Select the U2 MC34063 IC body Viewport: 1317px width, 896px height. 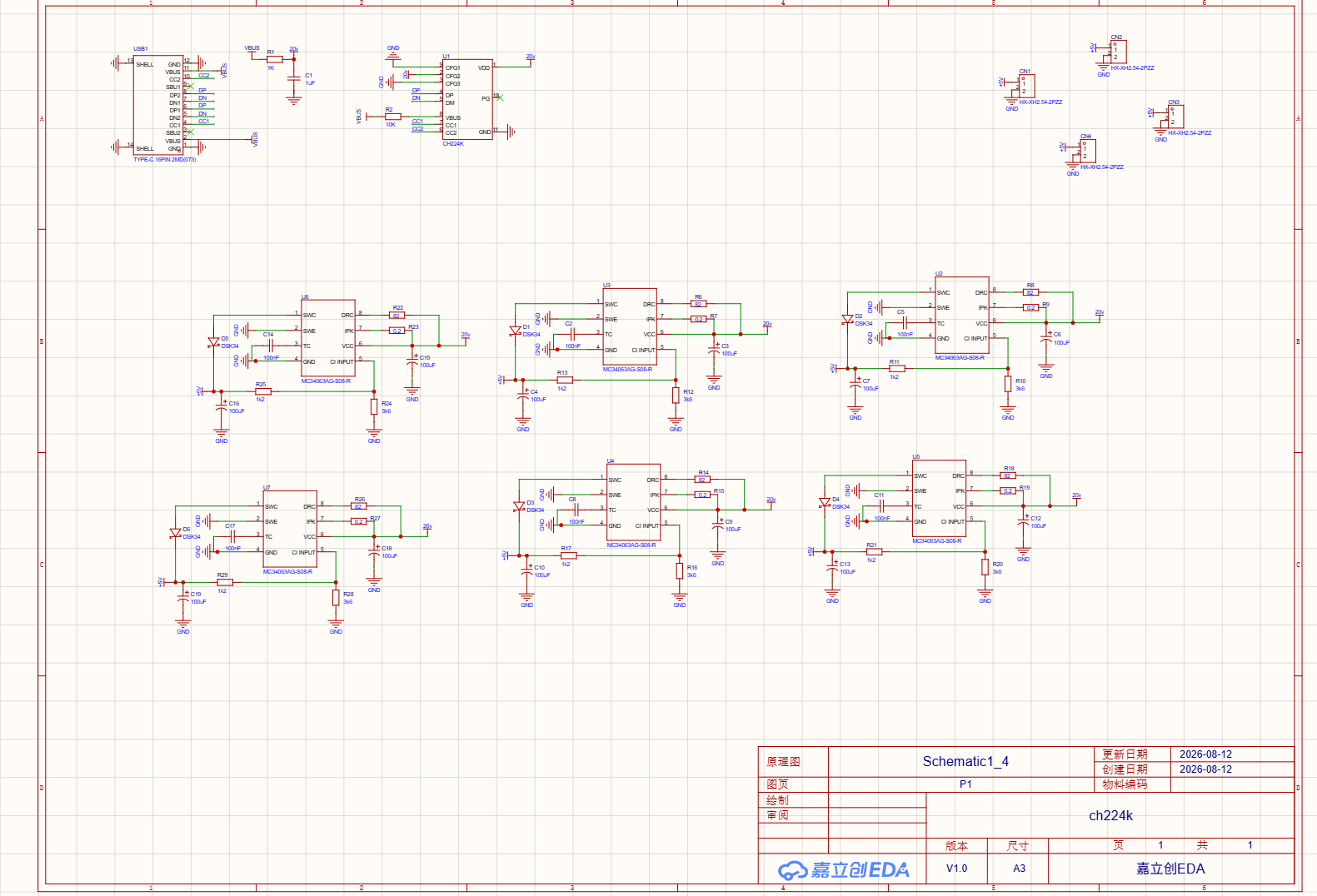tap(962, 316)
